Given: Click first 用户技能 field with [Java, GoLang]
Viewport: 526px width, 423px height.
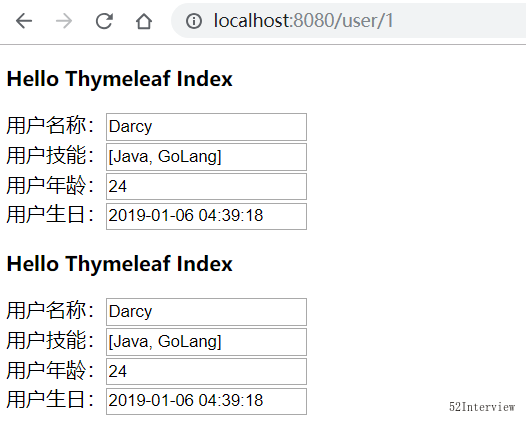Looking at the screenshot, I should (206, 157).
